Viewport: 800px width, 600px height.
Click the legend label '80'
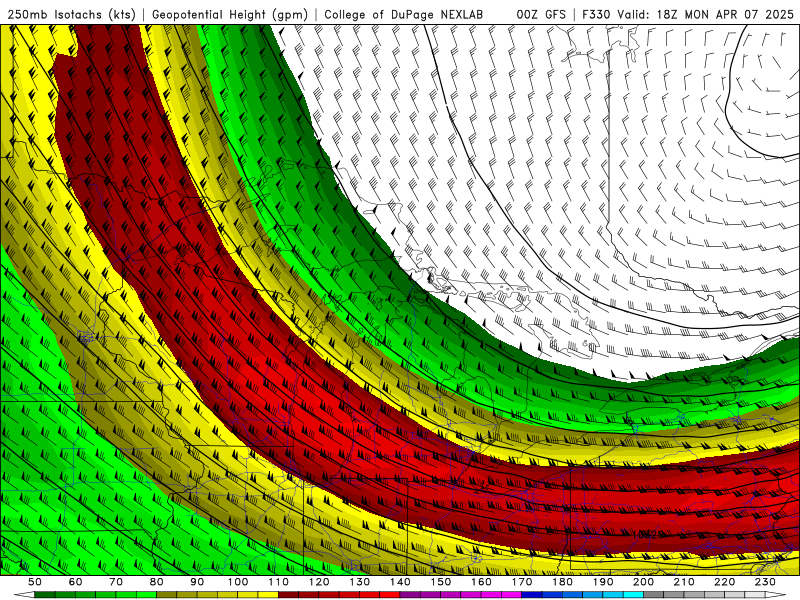157,582
